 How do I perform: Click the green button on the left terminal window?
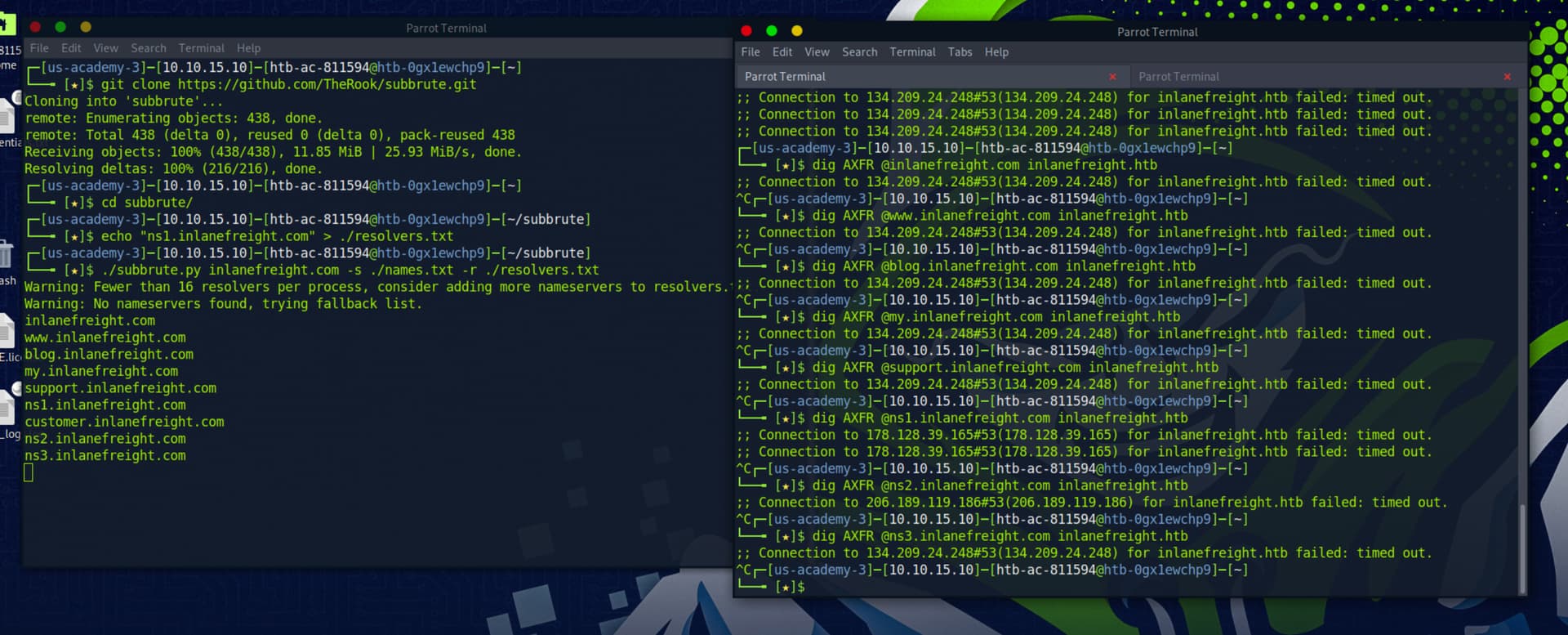click(60, 27)
